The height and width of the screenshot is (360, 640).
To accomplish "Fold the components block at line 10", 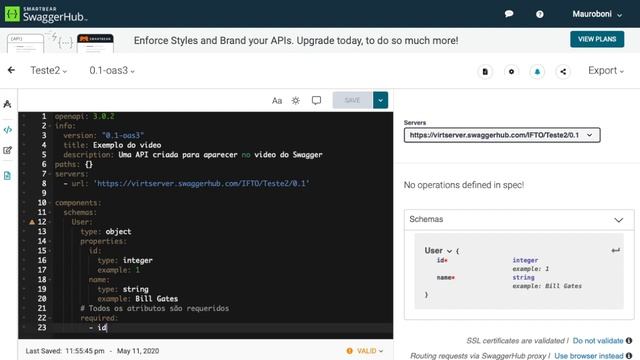I will [50, 203].
